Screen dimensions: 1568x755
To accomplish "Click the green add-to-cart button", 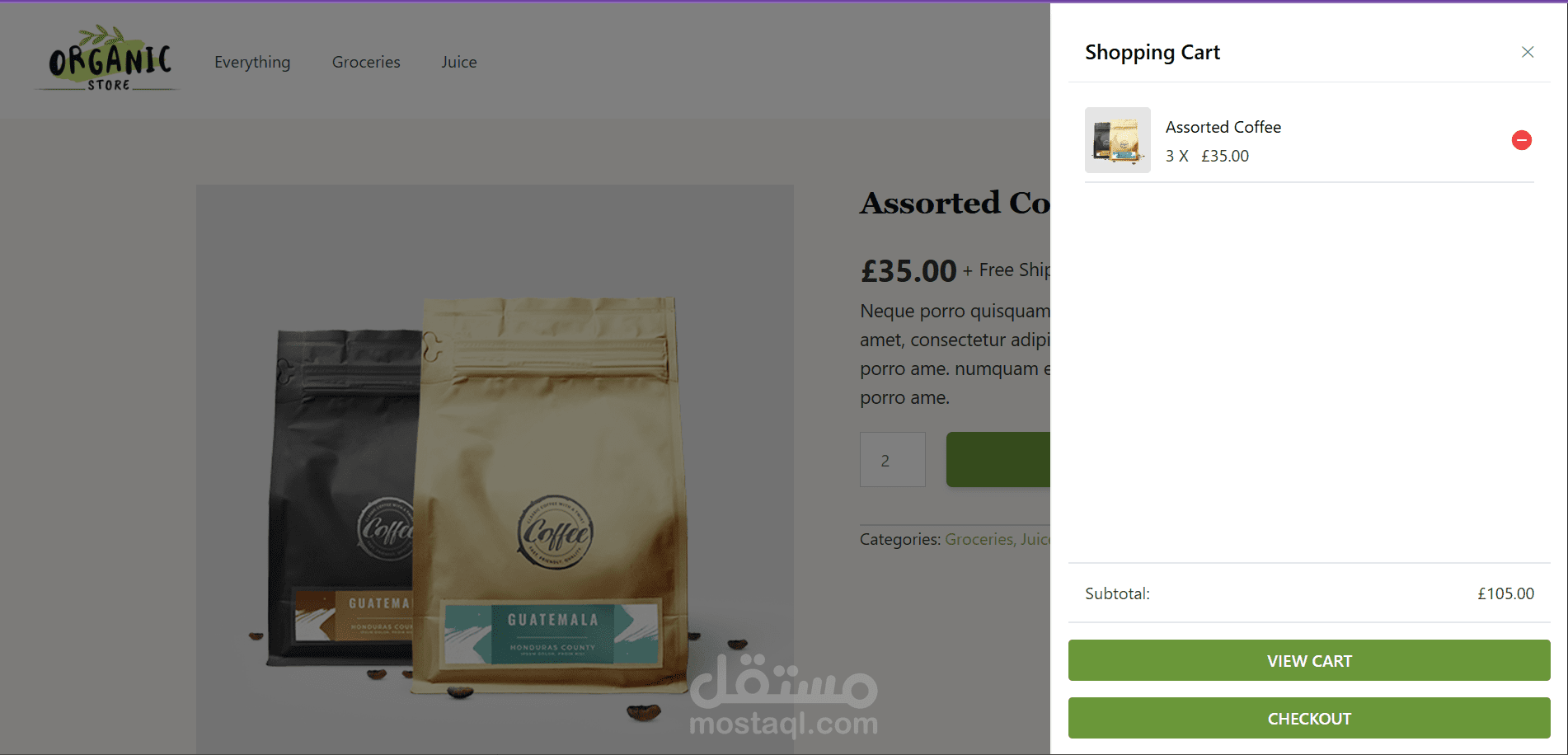I will [998, 459].
